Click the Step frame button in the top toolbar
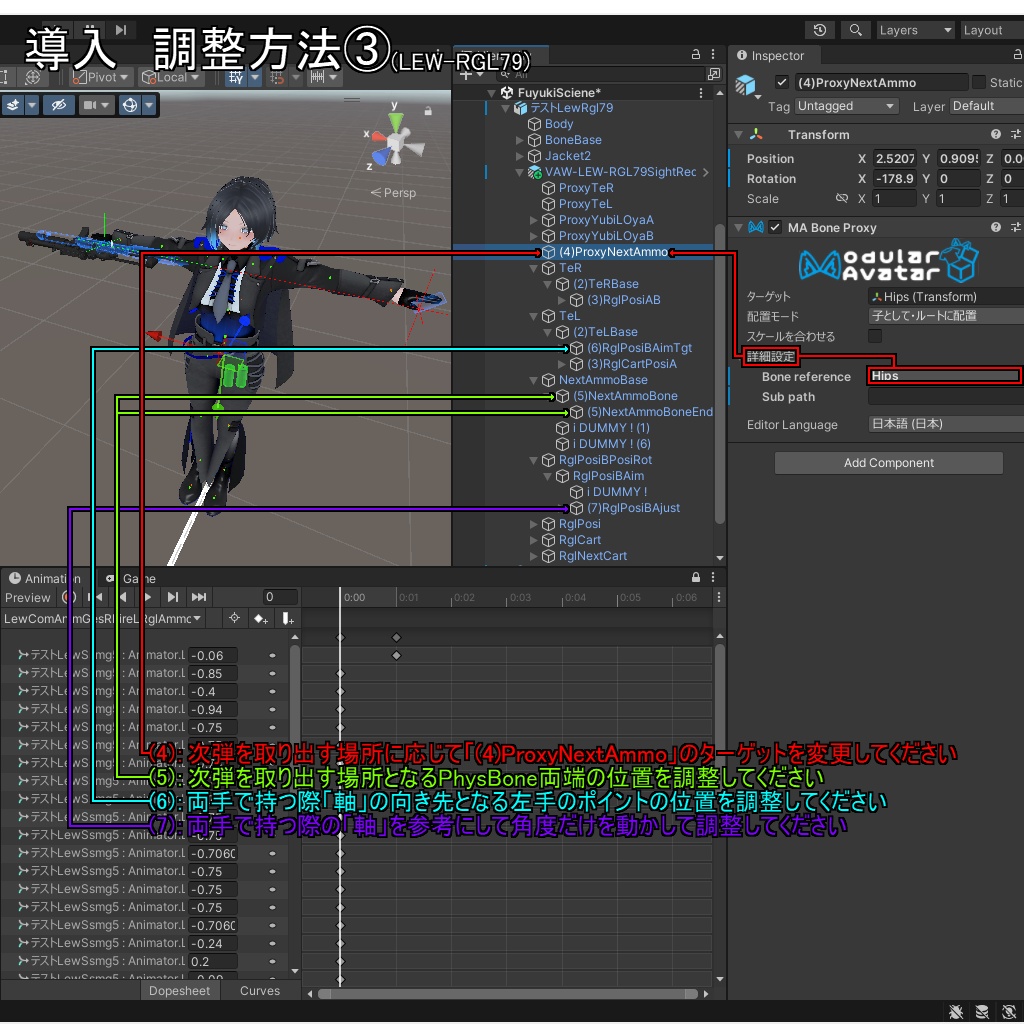Viewport: 1024px width, 1024px height. 121,29
